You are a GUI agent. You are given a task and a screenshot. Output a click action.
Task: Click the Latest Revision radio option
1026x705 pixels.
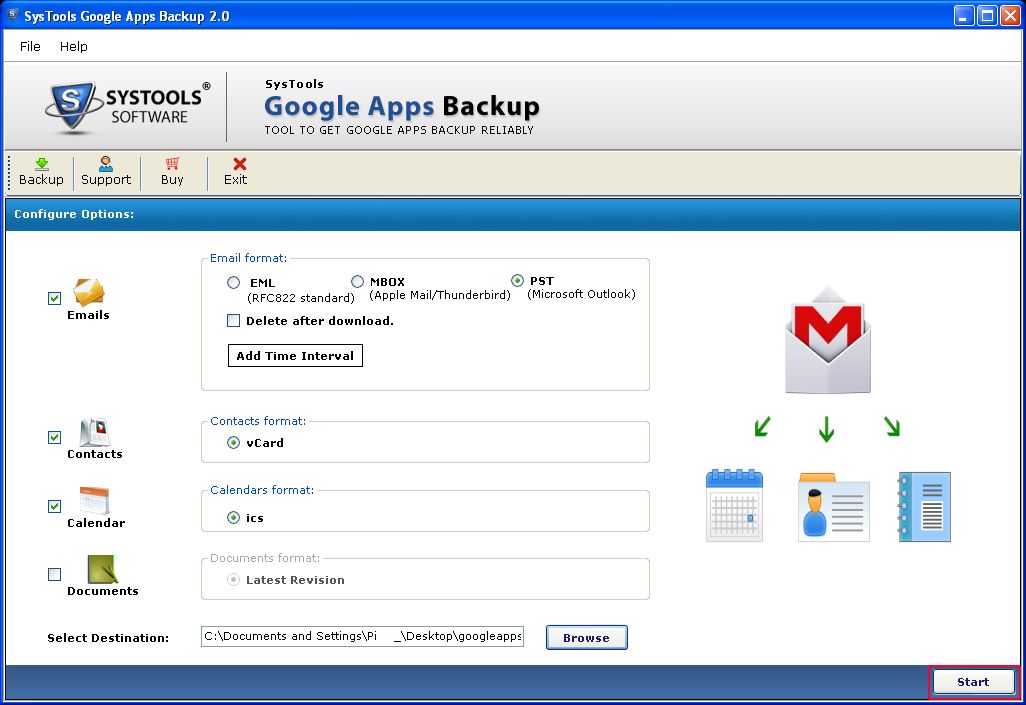[x=234, y=580]
